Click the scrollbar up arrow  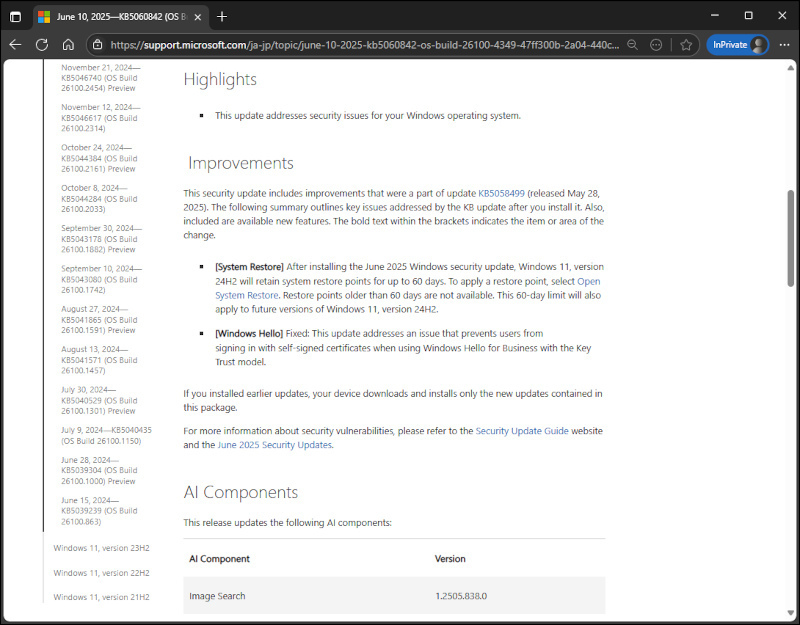(x=790, y=67)
